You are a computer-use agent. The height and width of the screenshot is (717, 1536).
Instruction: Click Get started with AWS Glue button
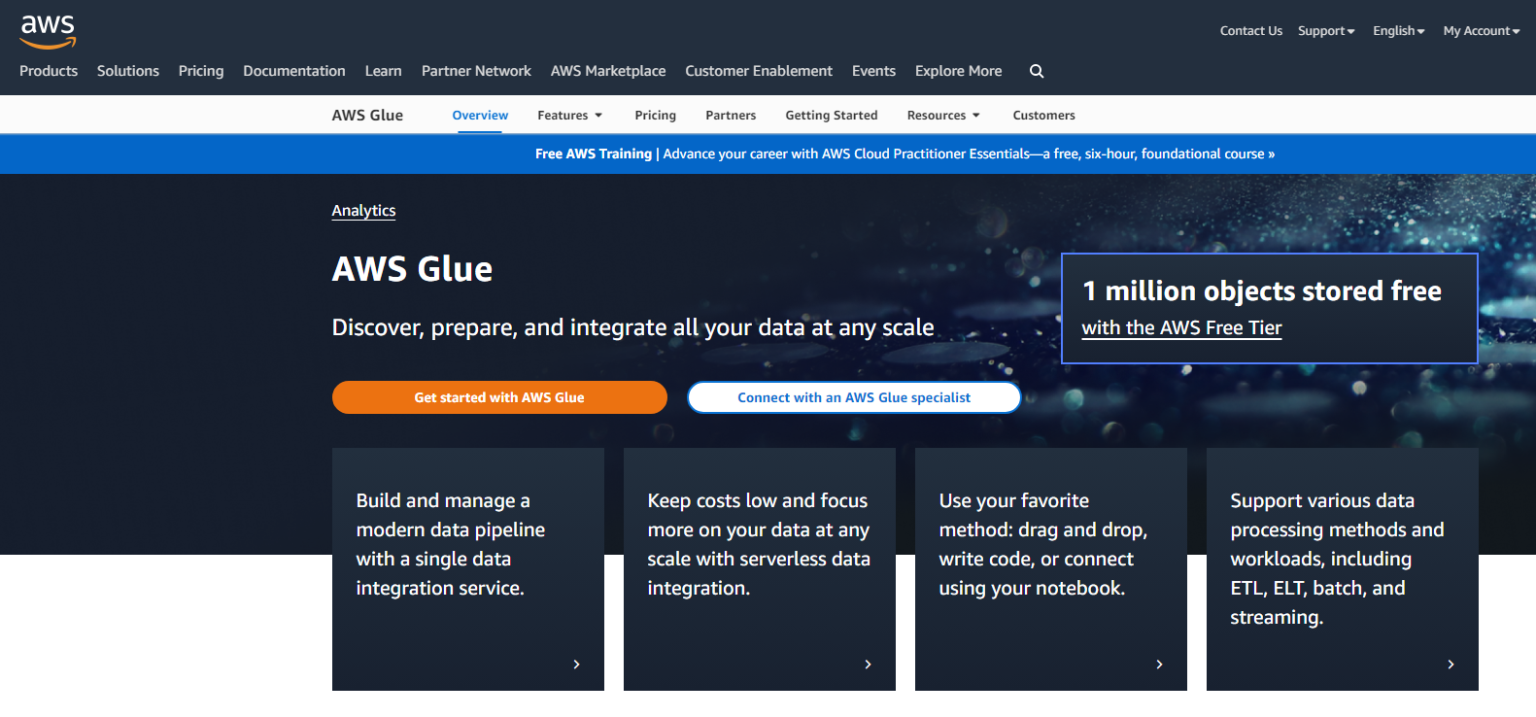[499, 397]
